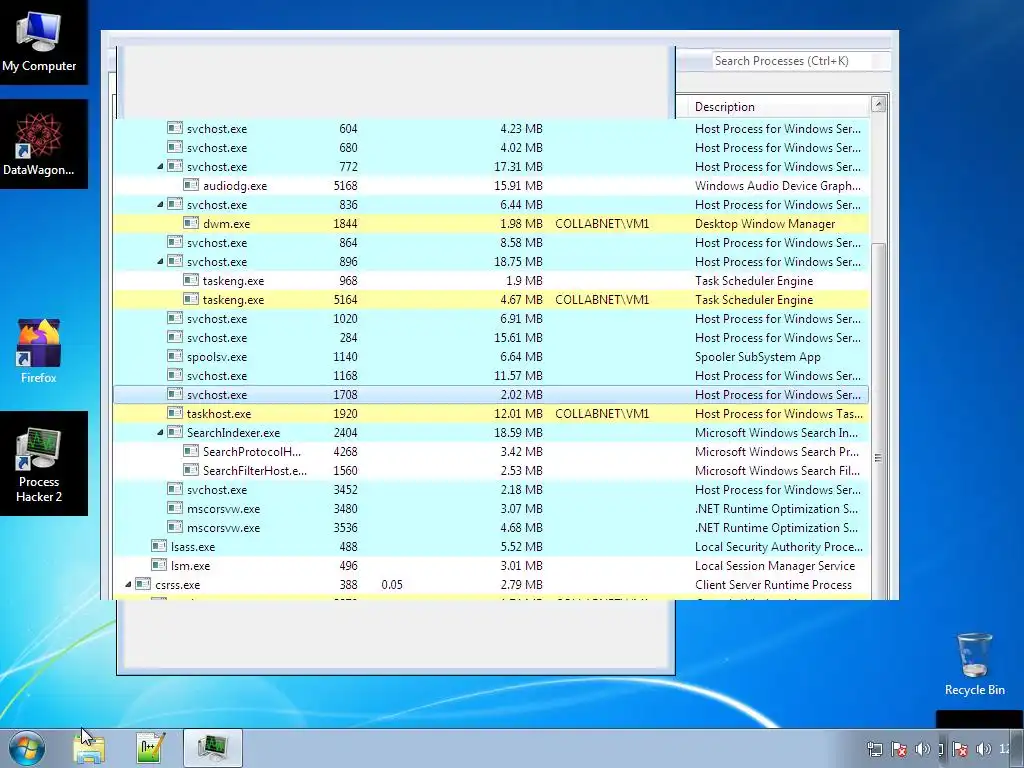Click the scrollbar up arrow
The image size is (1024, 768).
878,104
